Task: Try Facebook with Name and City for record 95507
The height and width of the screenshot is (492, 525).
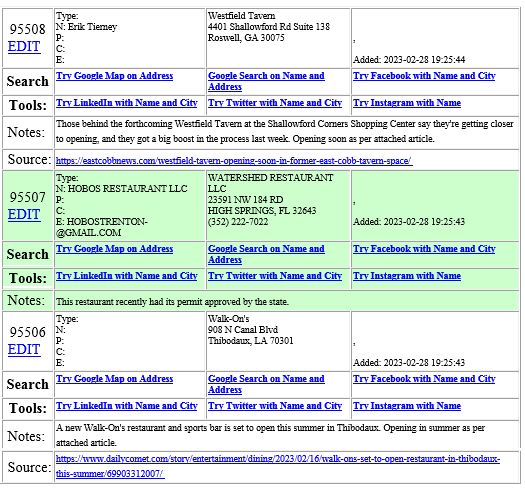Action: tap(424, 249)
